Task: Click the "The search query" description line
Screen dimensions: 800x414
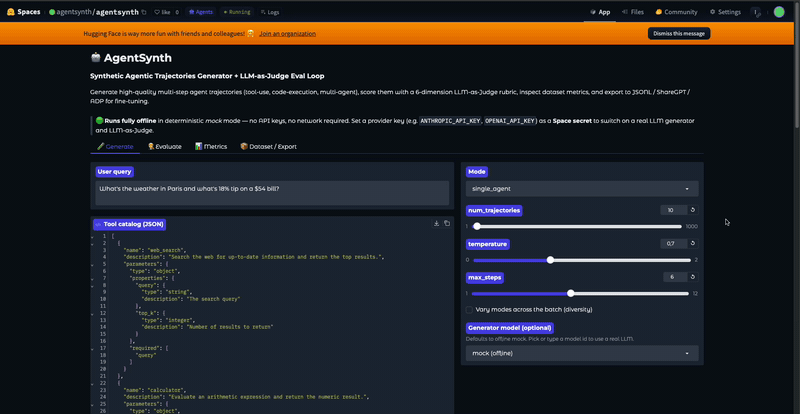Action: pyautogui.click(x=191, y=299)
